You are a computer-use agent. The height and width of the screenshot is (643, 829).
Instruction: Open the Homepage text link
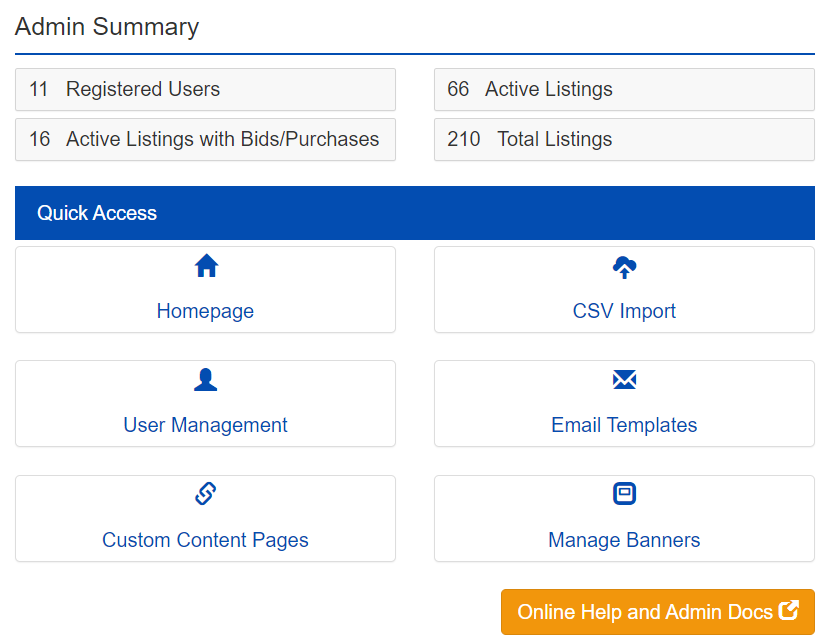coord(205,311)
